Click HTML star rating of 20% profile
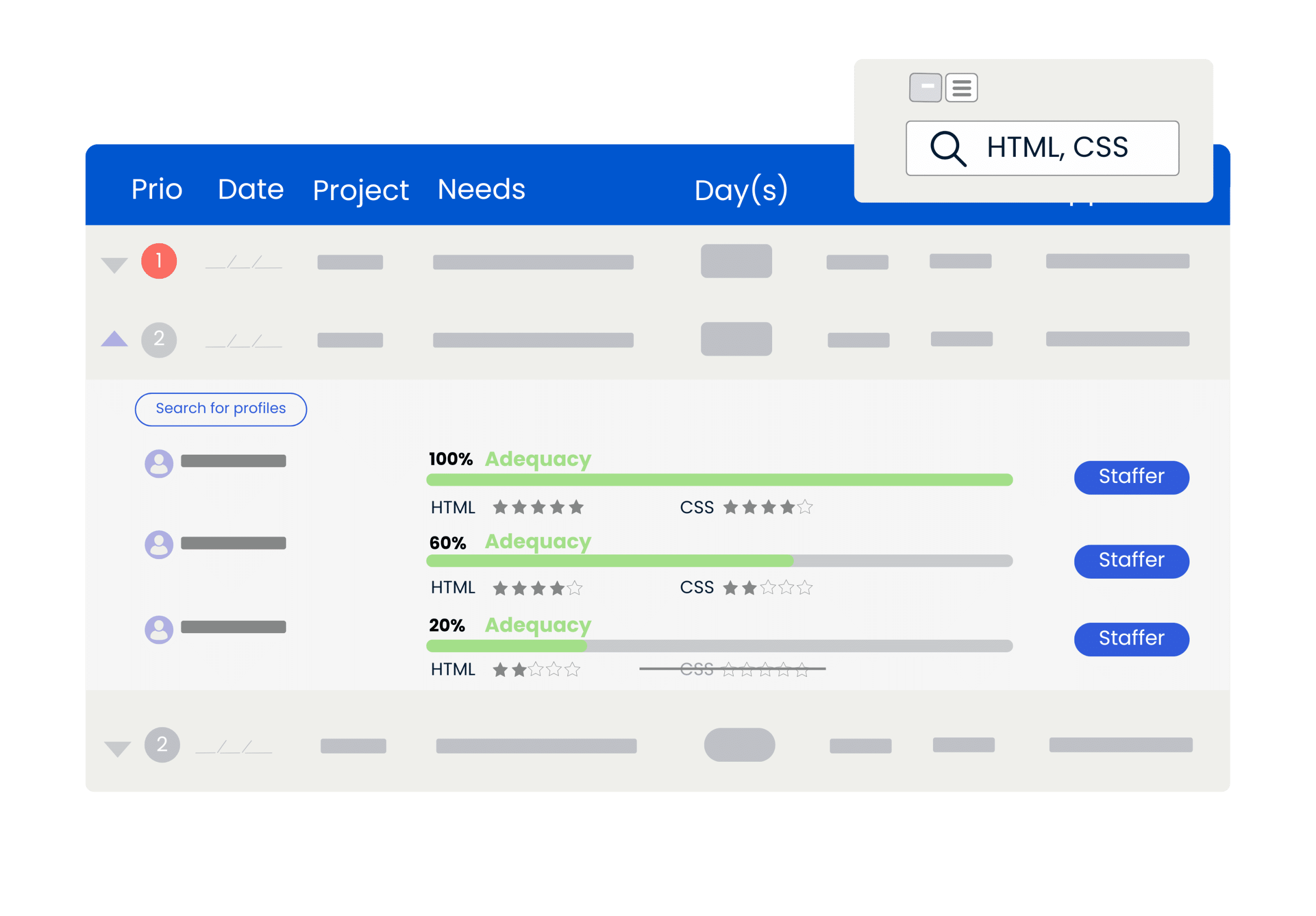 tap(537, 669)
